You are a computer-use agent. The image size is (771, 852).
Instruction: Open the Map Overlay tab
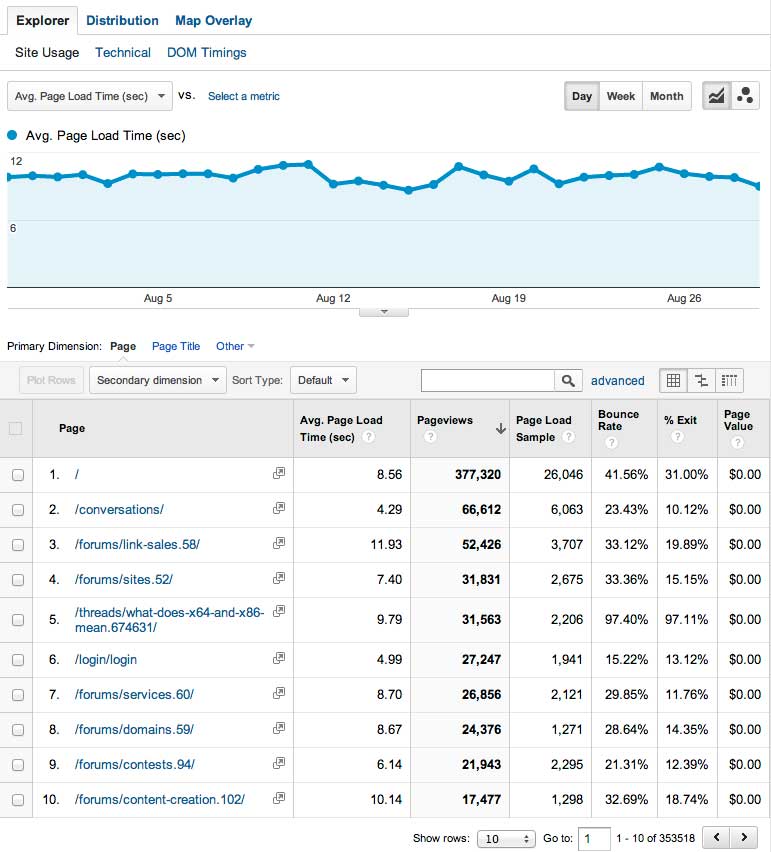(213, 20)
